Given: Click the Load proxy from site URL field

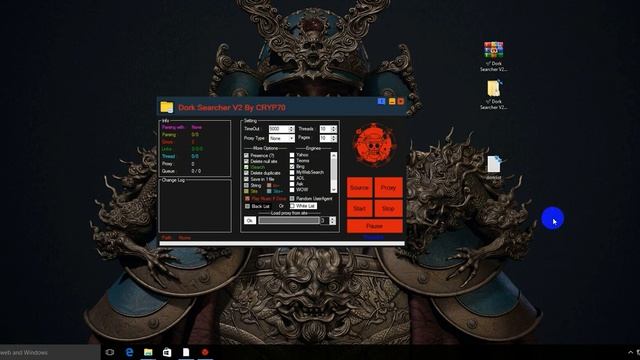Looking at the screenshot, I should pyautogui.click(x=289, y=220).
